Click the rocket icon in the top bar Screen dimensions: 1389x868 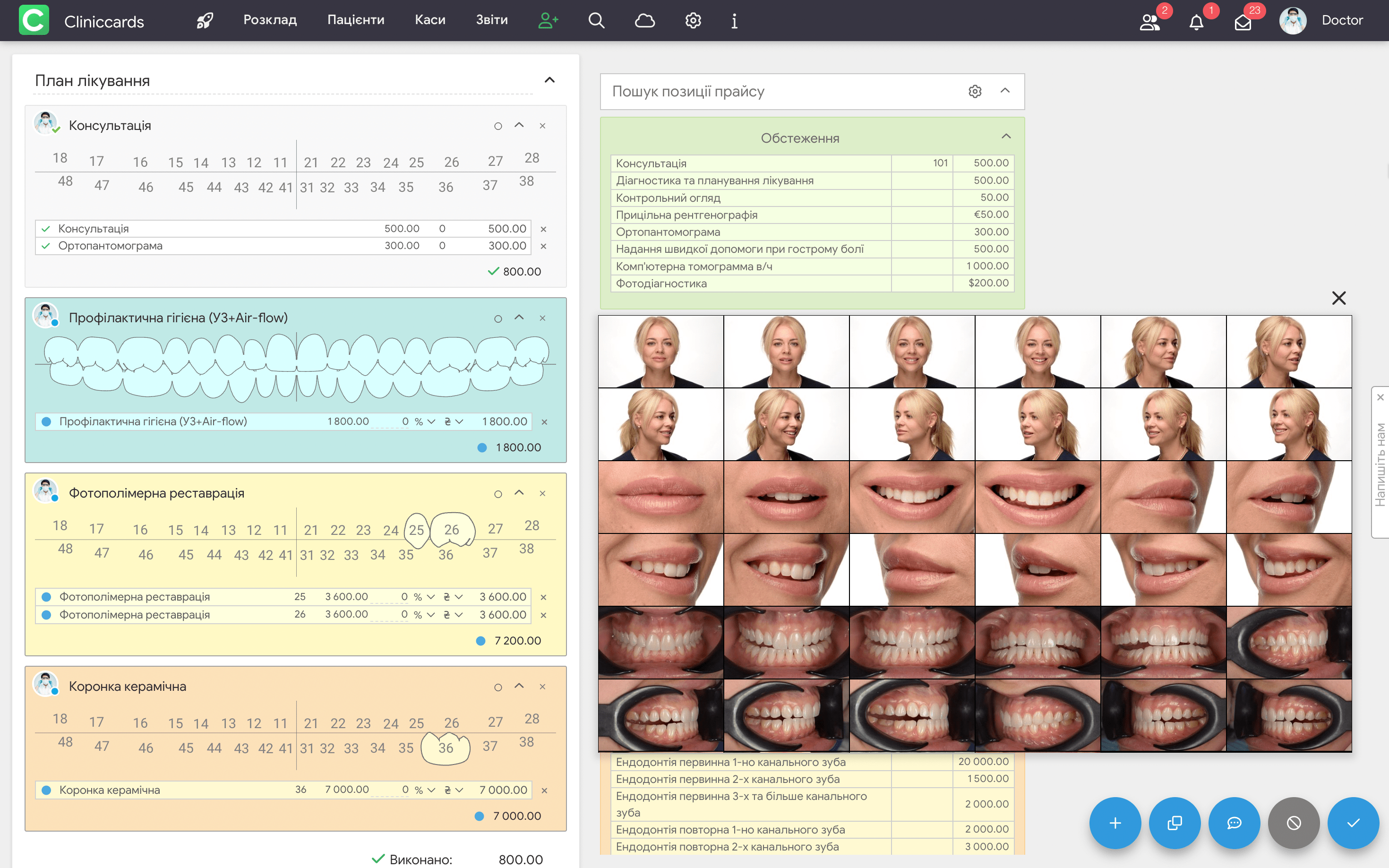pyautogui.click(x=205, y=21)
